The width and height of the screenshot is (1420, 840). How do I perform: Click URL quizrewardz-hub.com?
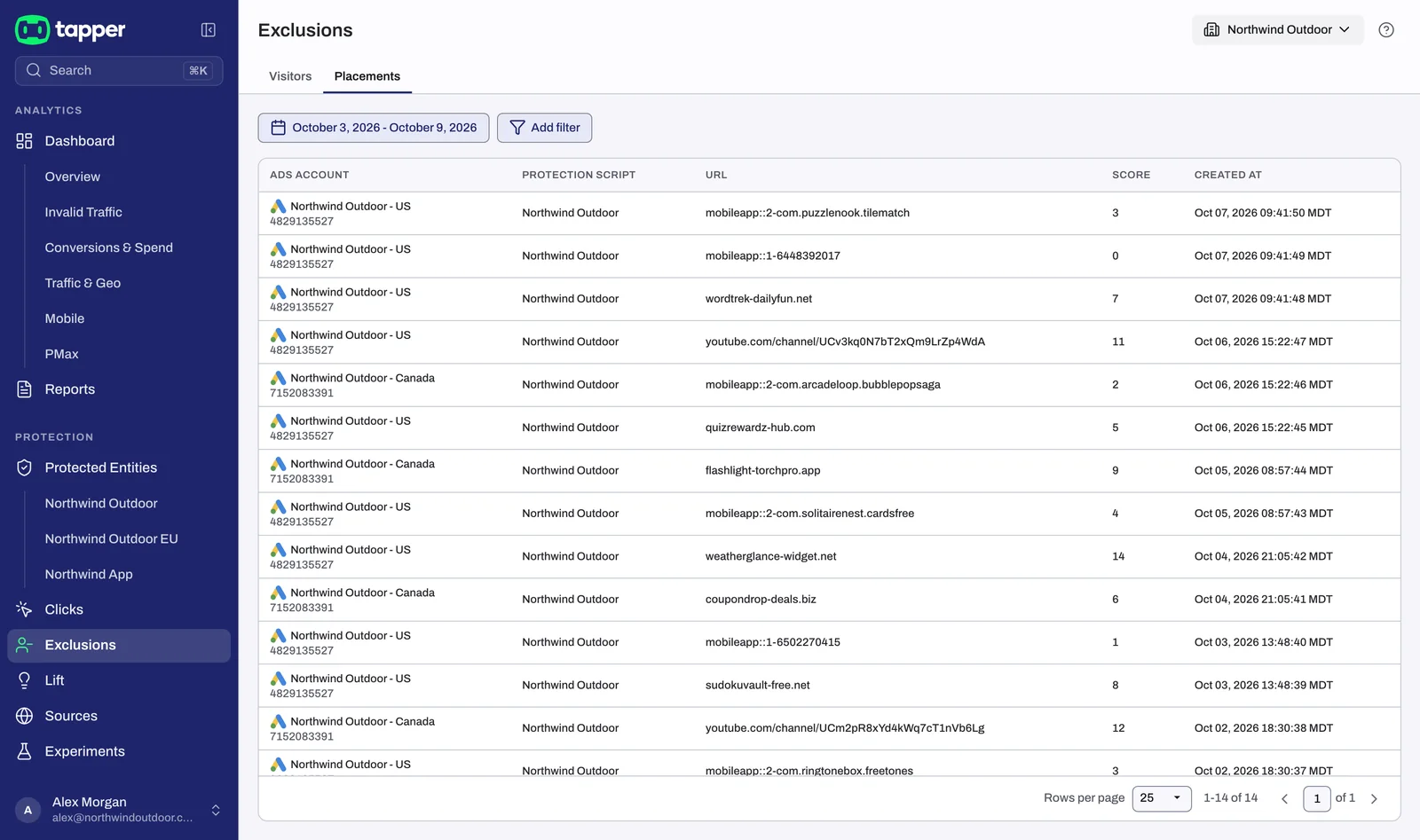760,428
